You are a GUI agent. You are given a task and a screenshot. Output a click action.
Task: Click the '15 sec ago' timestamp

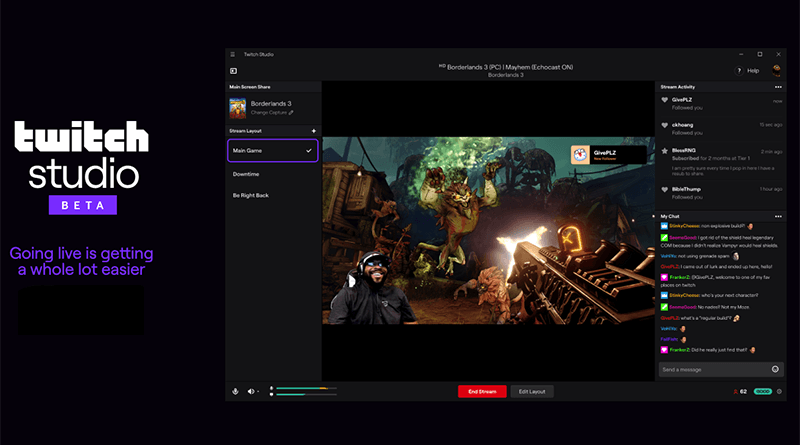(770, 125)
